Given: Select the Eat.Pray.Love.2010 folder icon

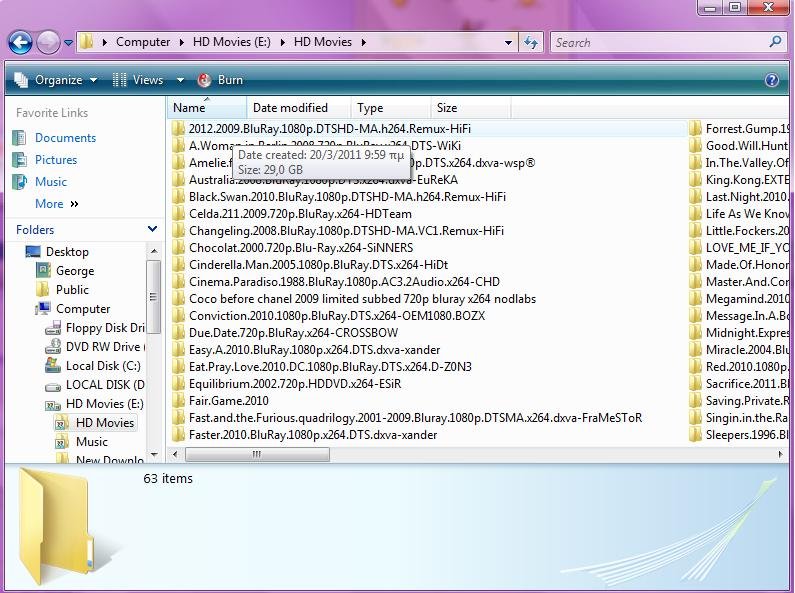Looking at the screenshot, I should 178,367.
